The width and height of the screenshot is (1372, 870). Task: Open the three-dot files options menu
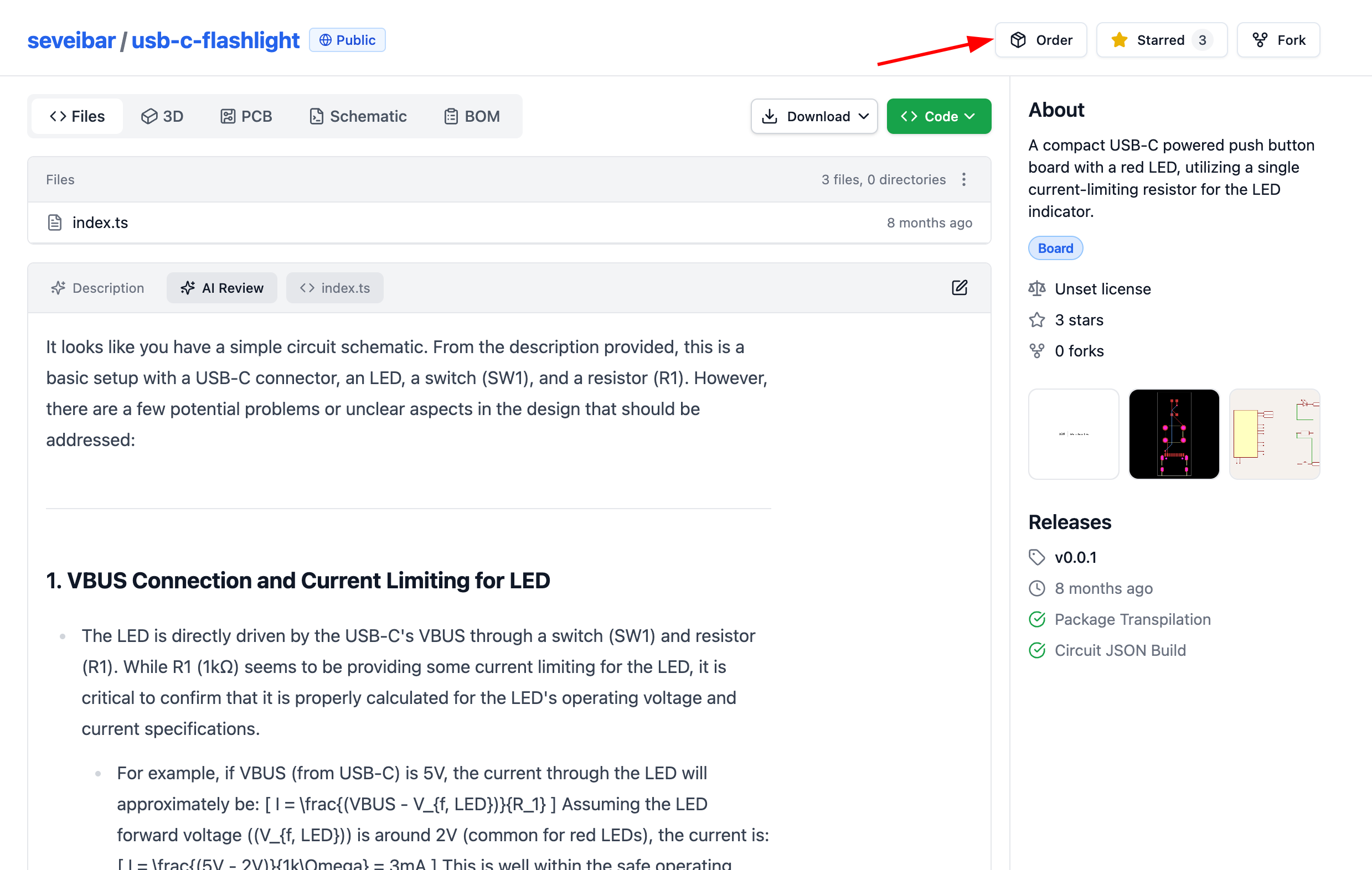963,179
